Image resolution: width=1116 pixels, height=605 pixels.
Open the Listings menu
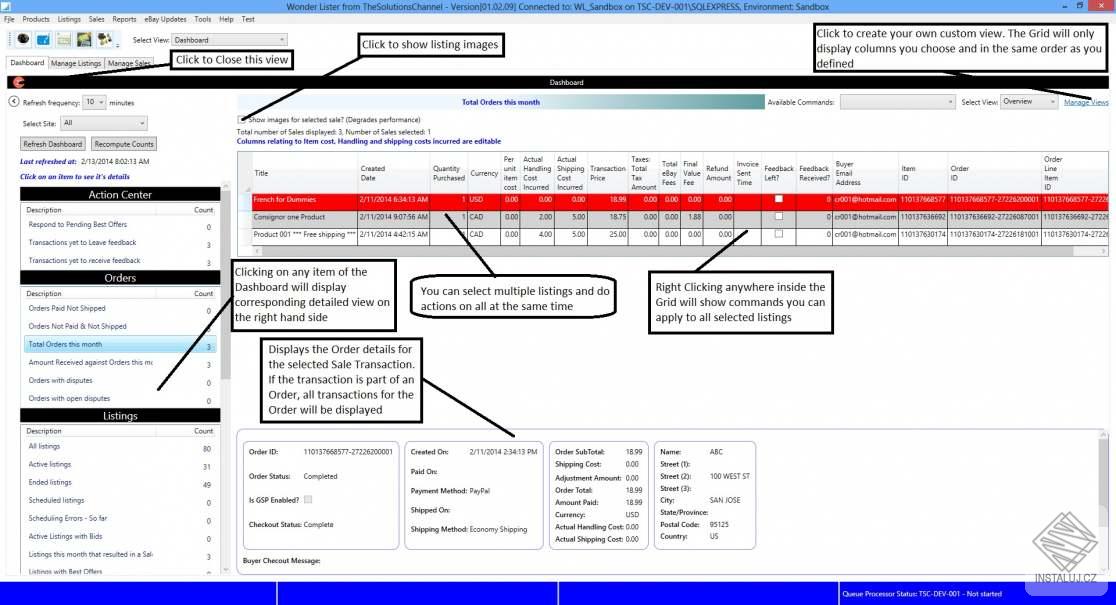[69, 19]
